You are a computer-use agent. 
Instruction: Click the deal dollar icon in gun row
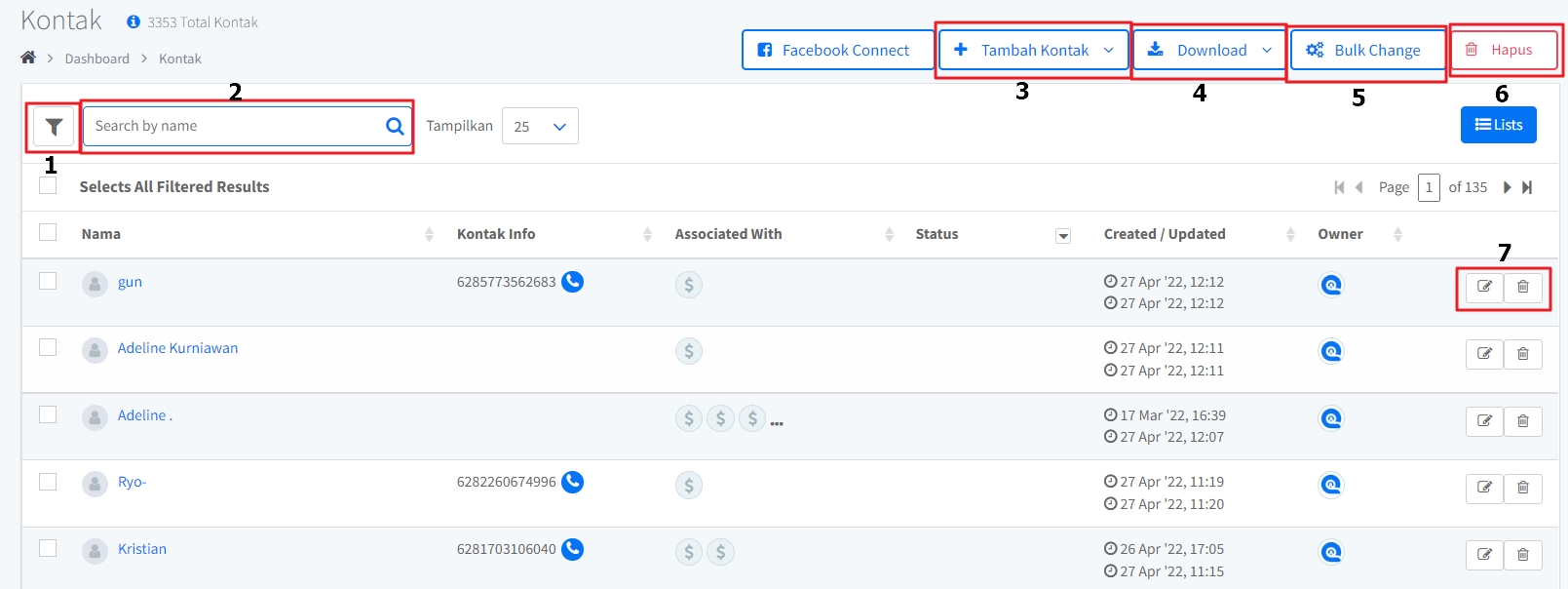point(689,285)
